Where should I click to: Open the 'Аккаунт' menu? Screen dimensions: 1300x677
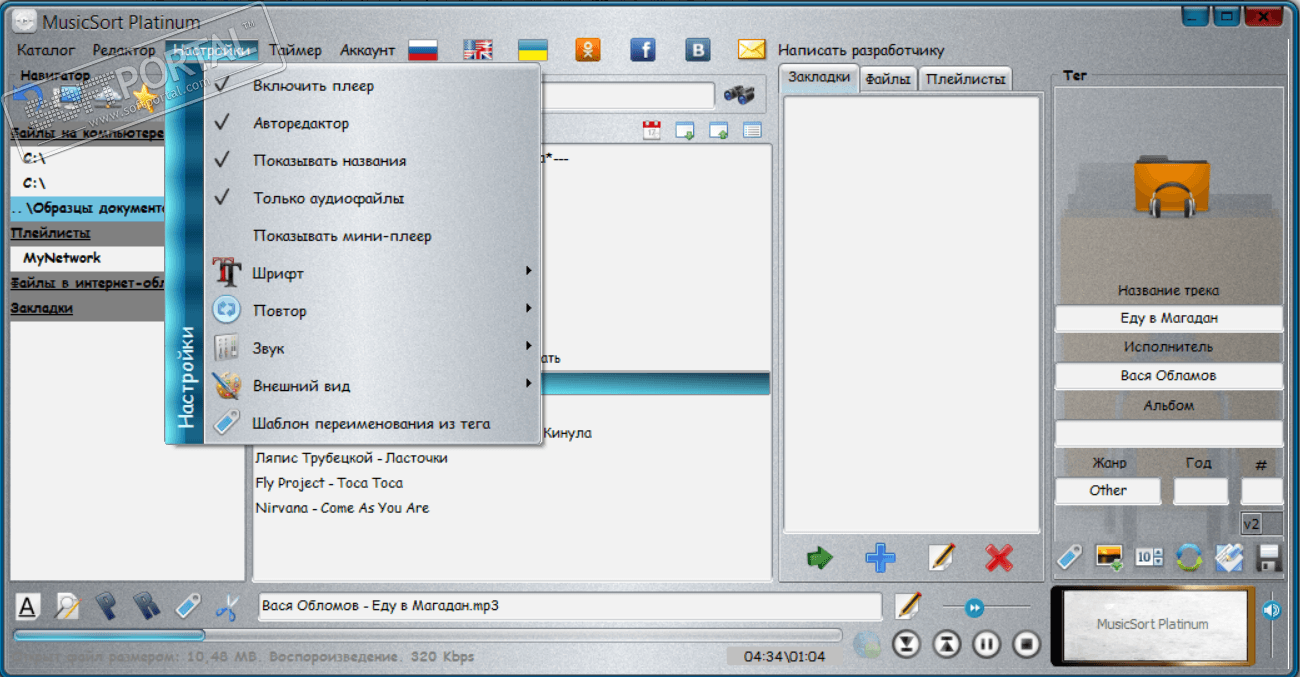click(x=367, y=50)
